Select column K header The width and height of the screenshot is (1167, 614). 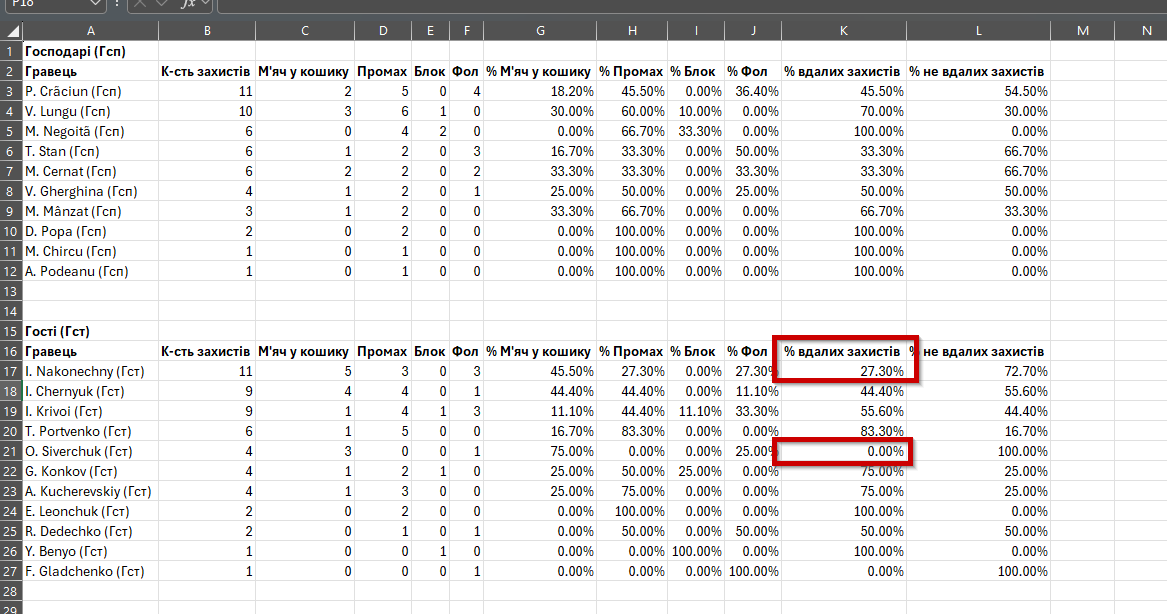click(x=843, y=31)
